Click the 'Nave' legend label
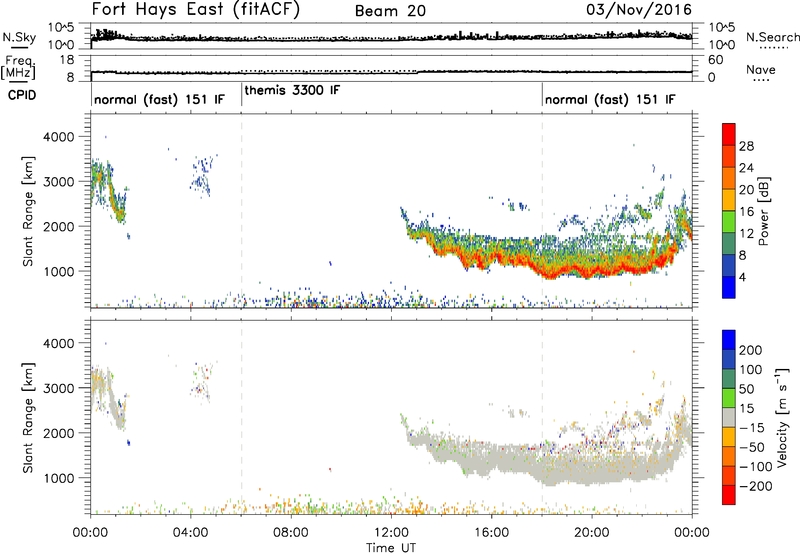This screenshot has width=800, height=554. click(x=761, y=70)
